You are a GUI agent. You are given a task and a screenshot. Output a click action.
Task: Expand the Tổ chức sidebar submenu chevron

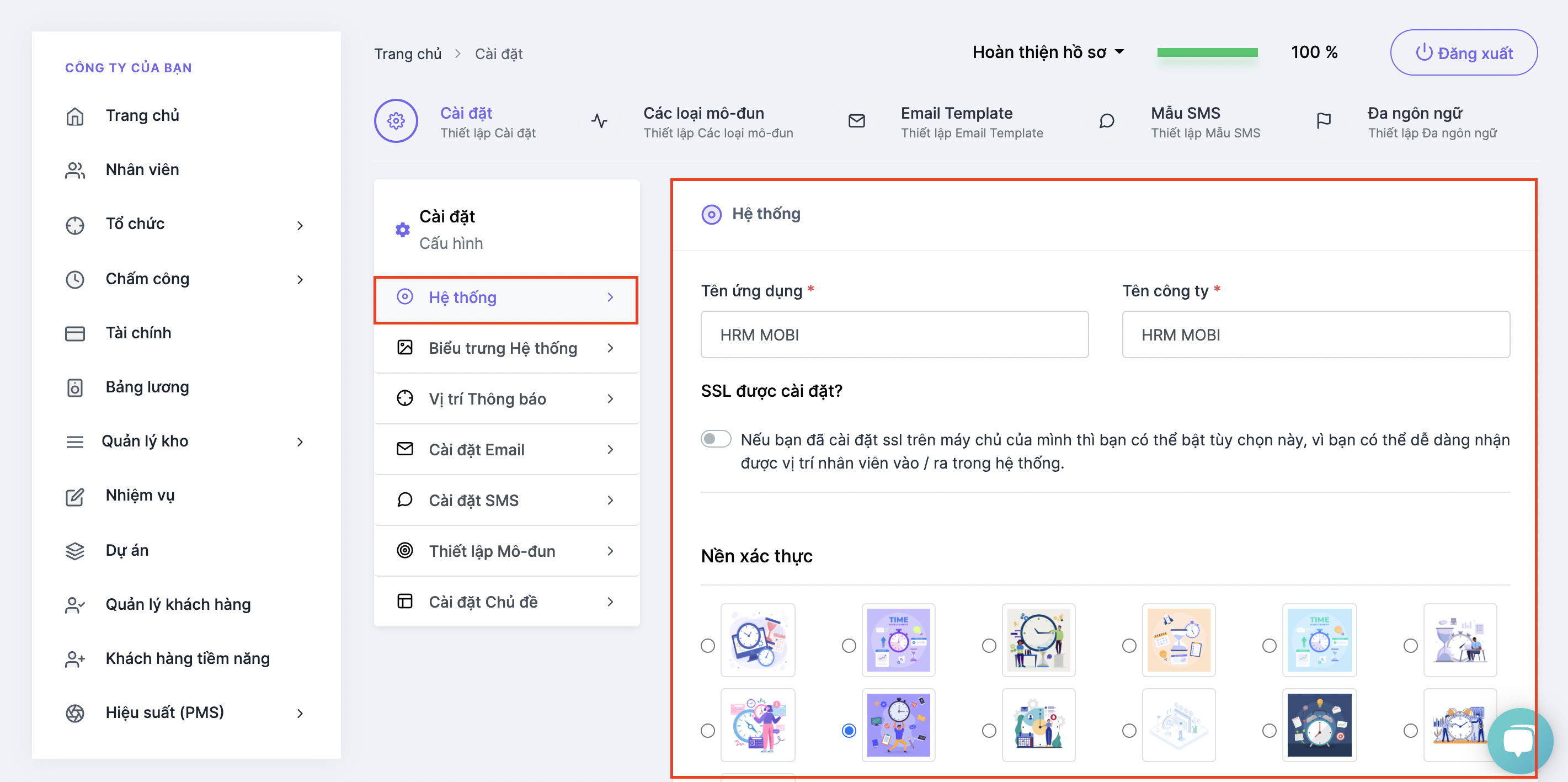pos(300,225)
